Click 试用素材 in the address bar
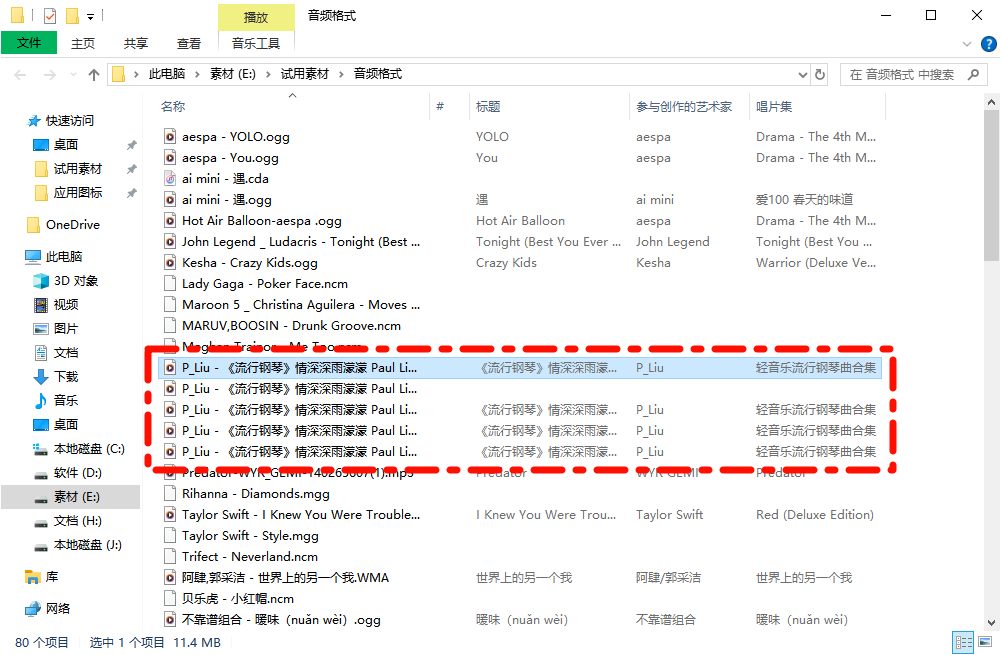Screen dimensions: 1001x655 [x=305, y=74]
